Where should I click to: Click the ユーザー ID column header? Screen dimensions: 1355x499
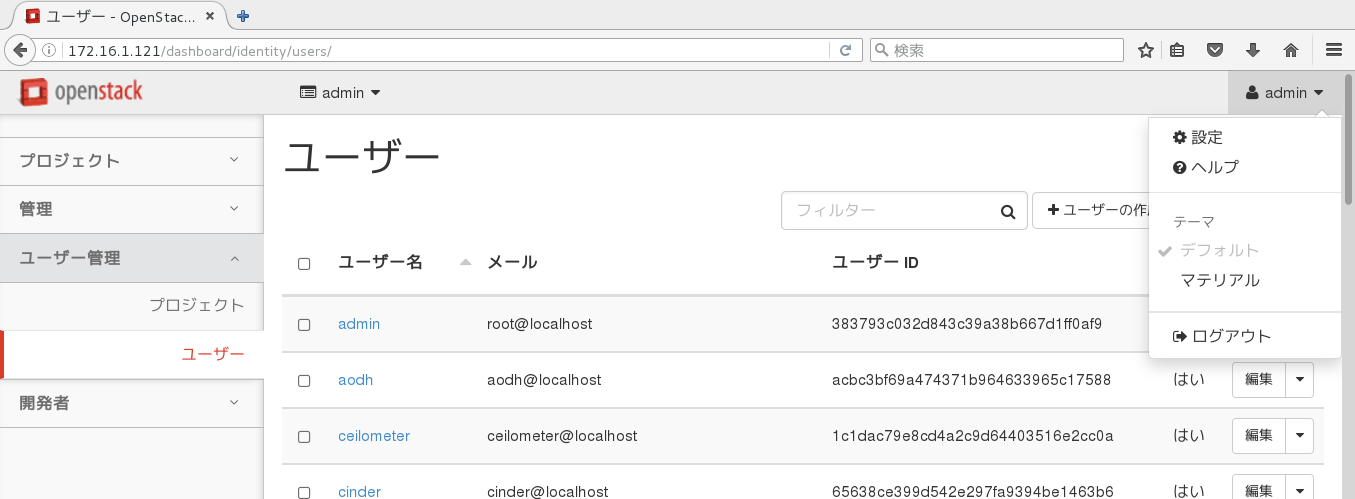coord(876,263)
